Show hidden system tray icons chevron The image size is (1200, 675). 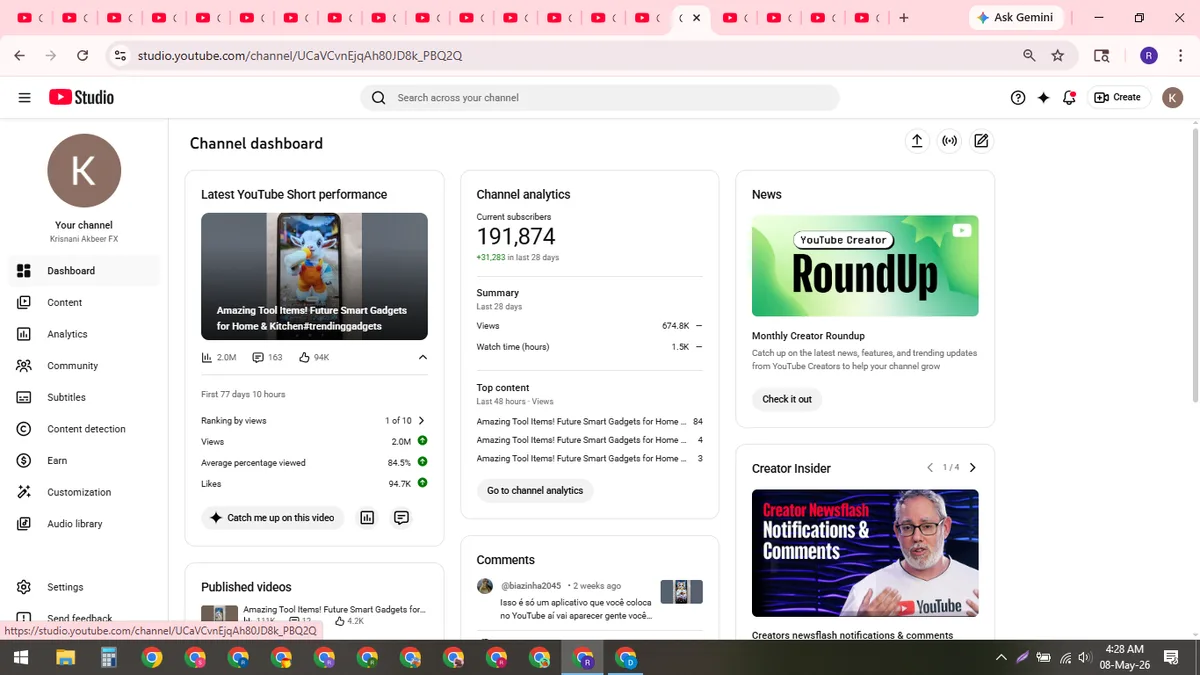point(1001,657)
